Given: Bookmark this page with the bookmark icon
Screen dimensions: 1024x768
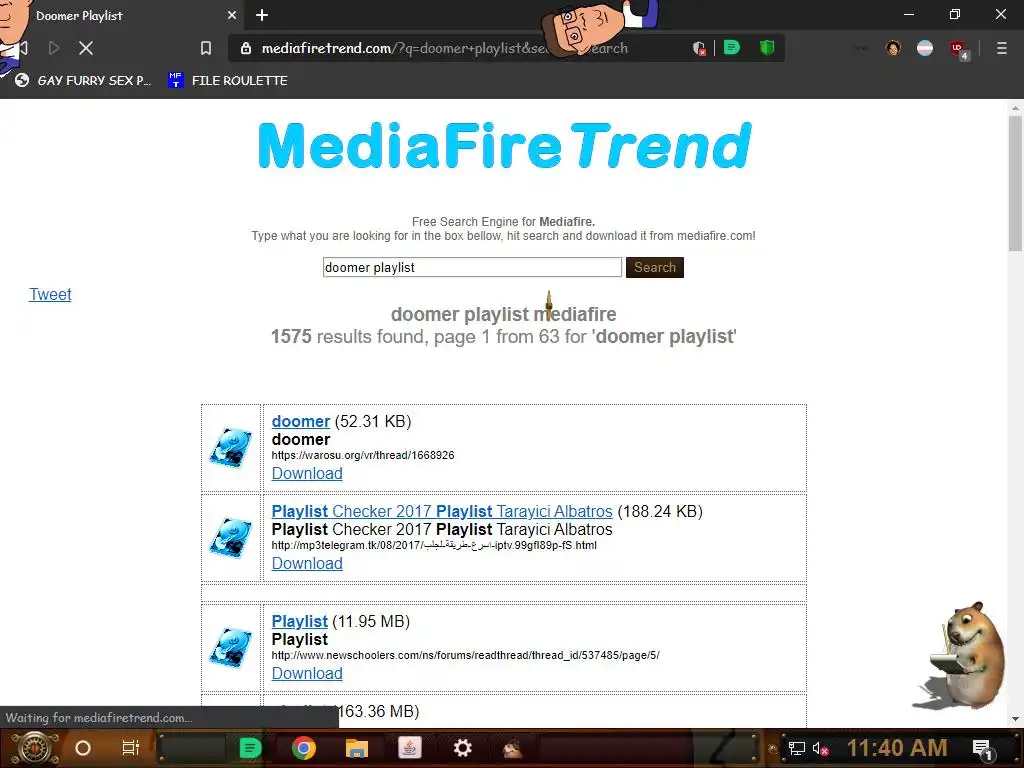Looking at the screenshot, I should (x=206, y=48).
